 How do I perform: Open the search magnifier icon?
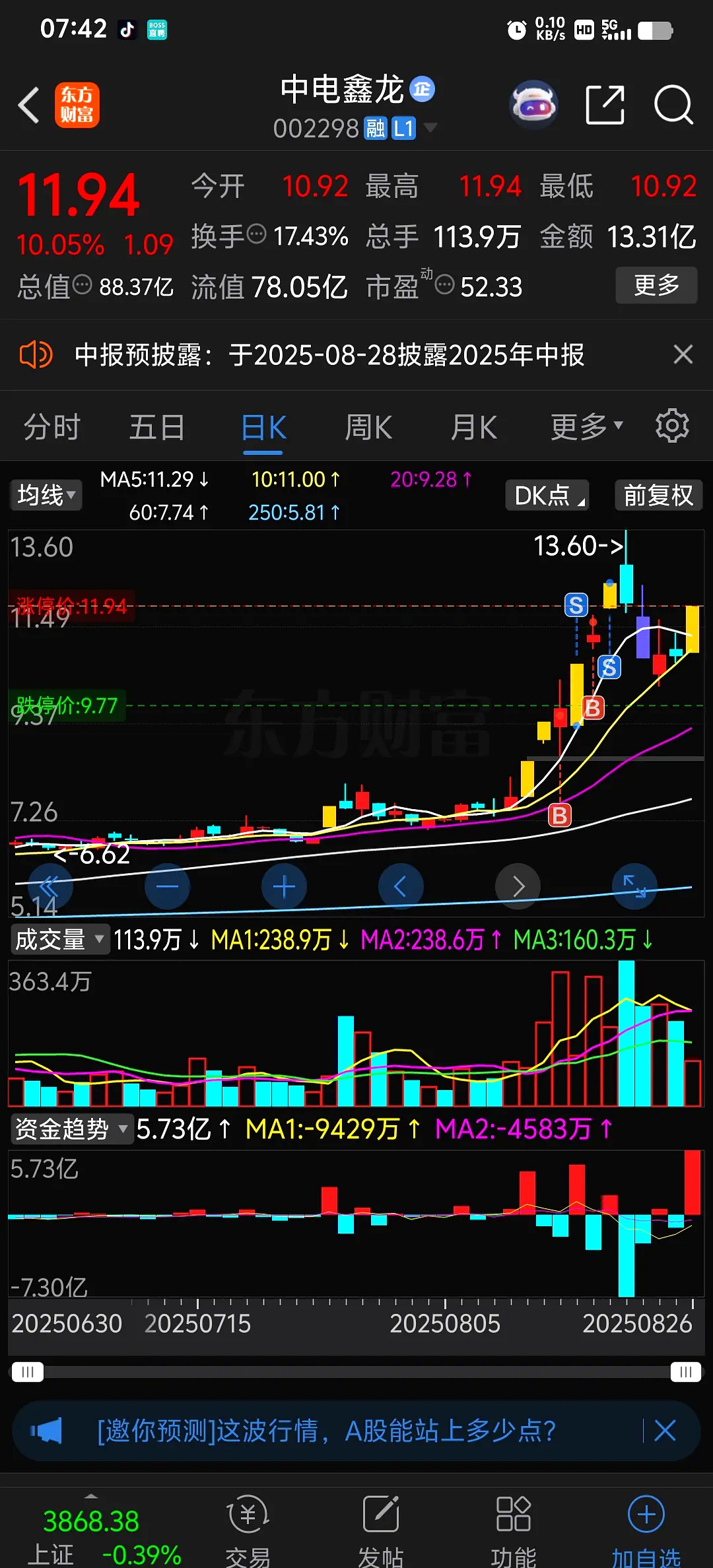tap(673, 105)
